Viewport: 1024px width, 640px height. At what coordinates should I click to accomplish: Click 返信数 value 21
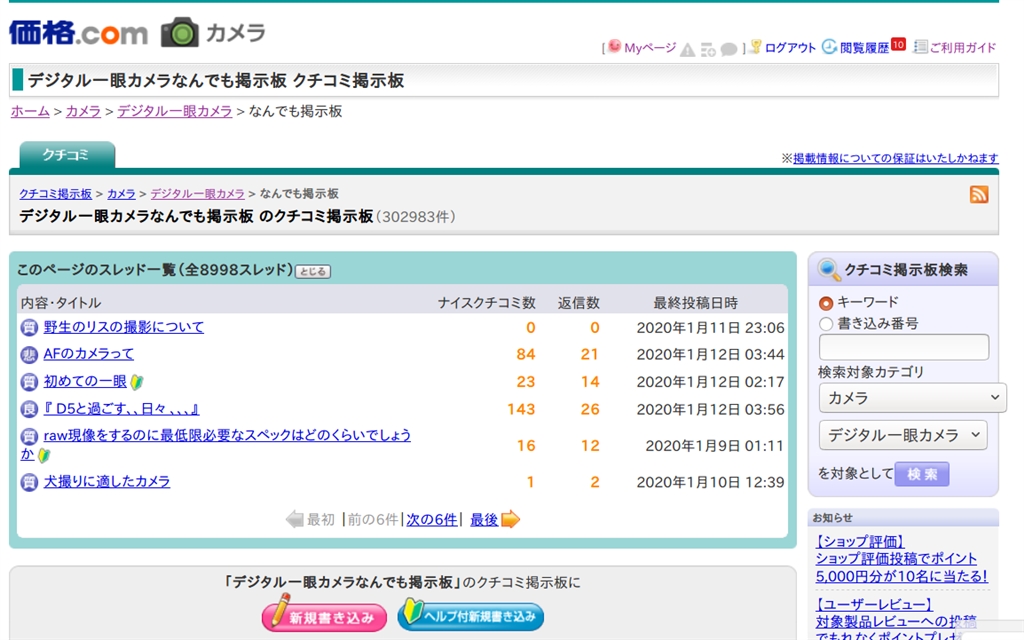590,355
